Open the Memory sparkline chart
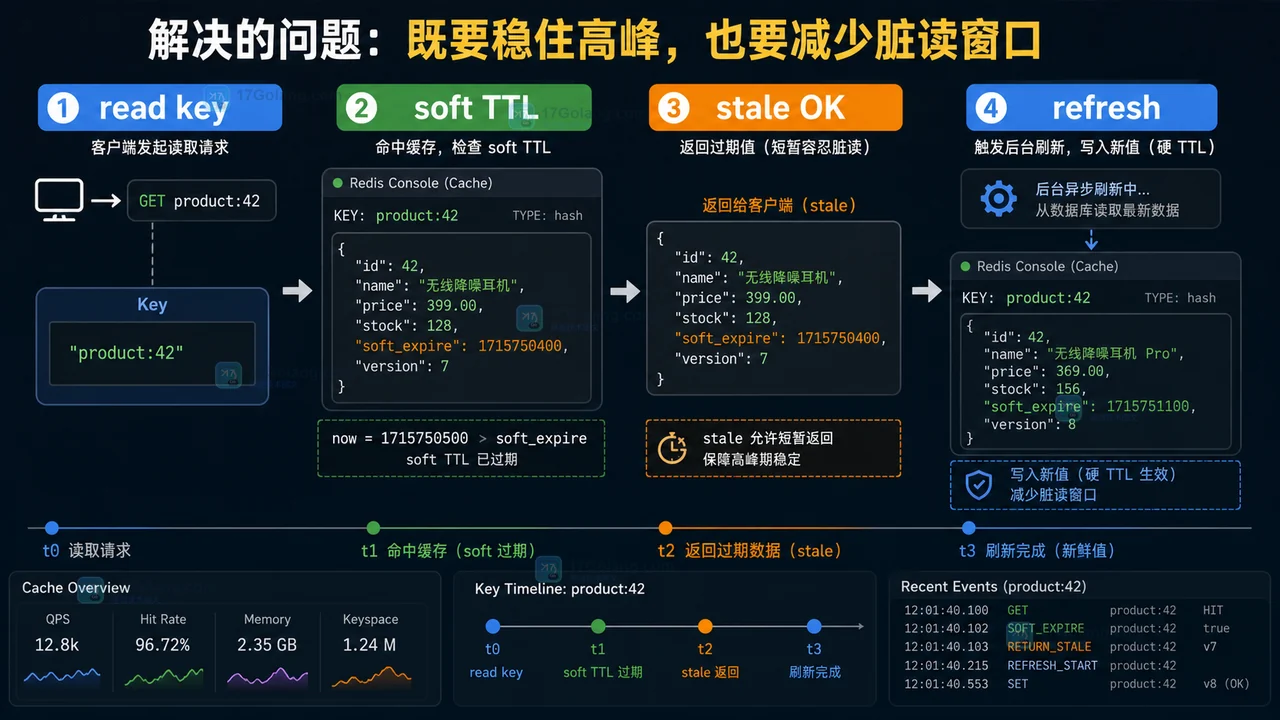The height and width of the screenshot is (720, 1280). coord(267,676)
